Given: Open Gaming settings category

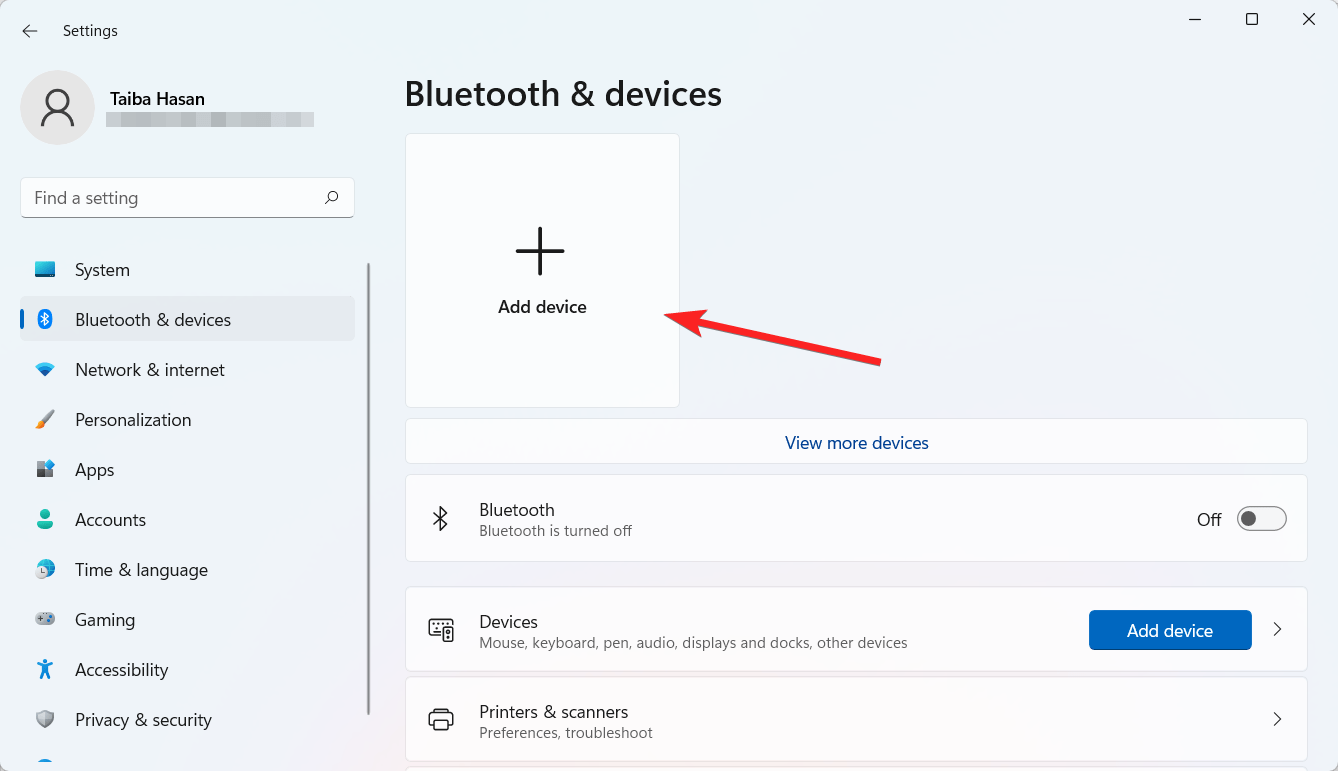Looking at the screenshot, I should point(187,620).
